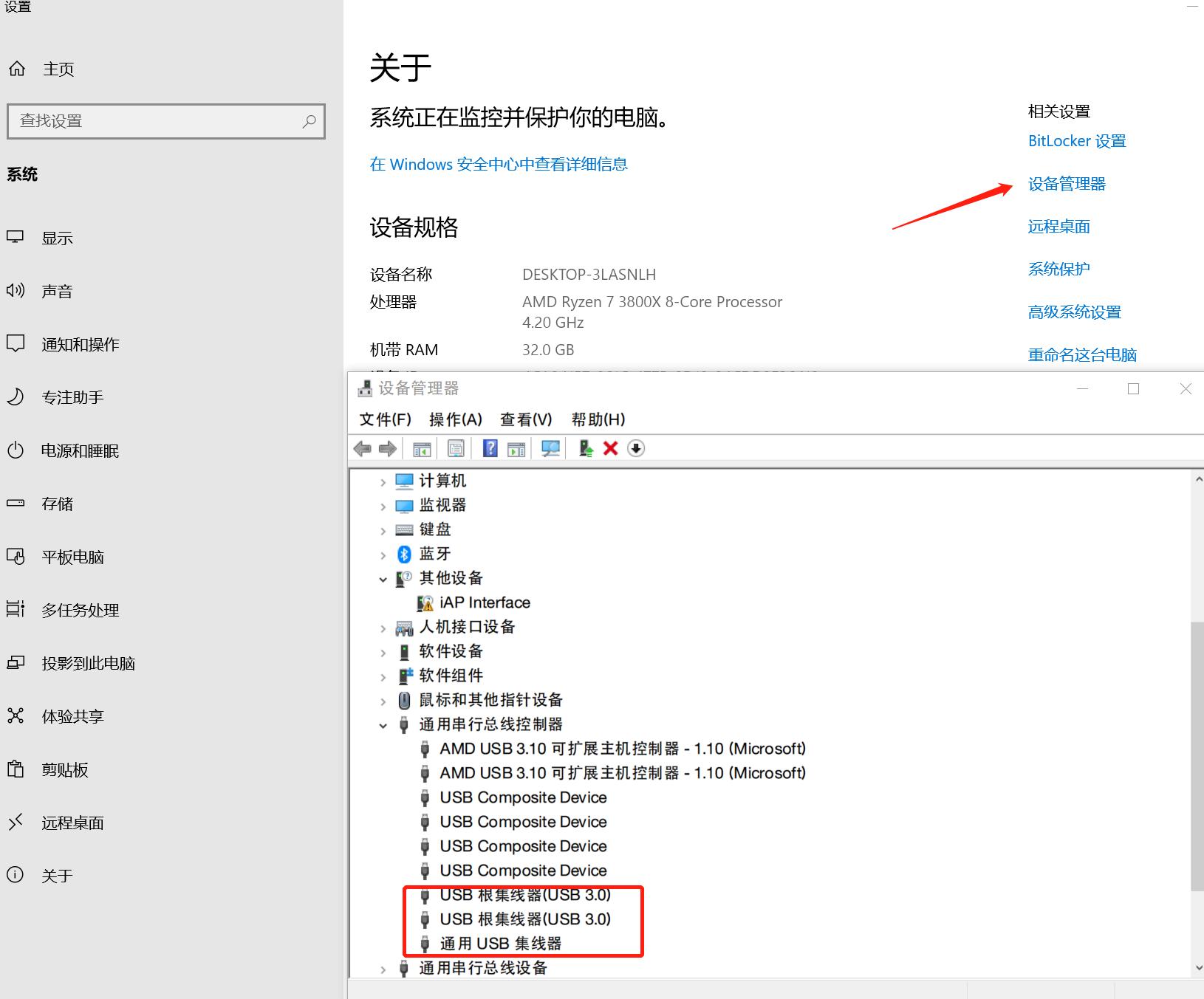1204x999 pixels.
Task: Open device Properties via toolbar icon
Action: point(456,448)
